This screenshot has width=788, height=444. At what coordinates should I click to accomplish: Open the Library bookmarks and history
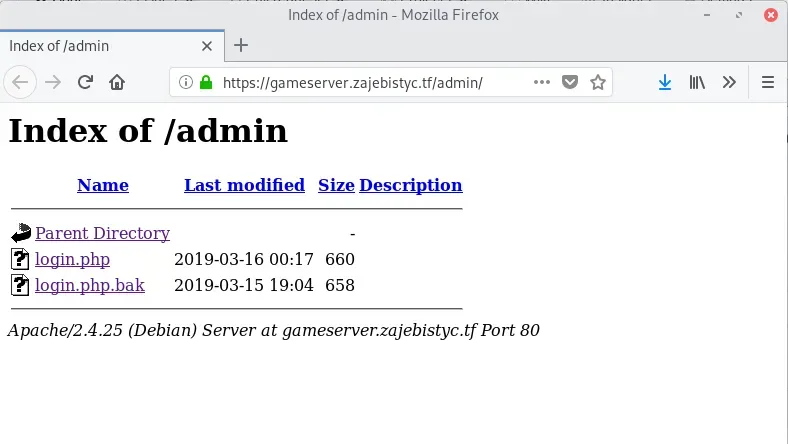[x=697, y=82]
